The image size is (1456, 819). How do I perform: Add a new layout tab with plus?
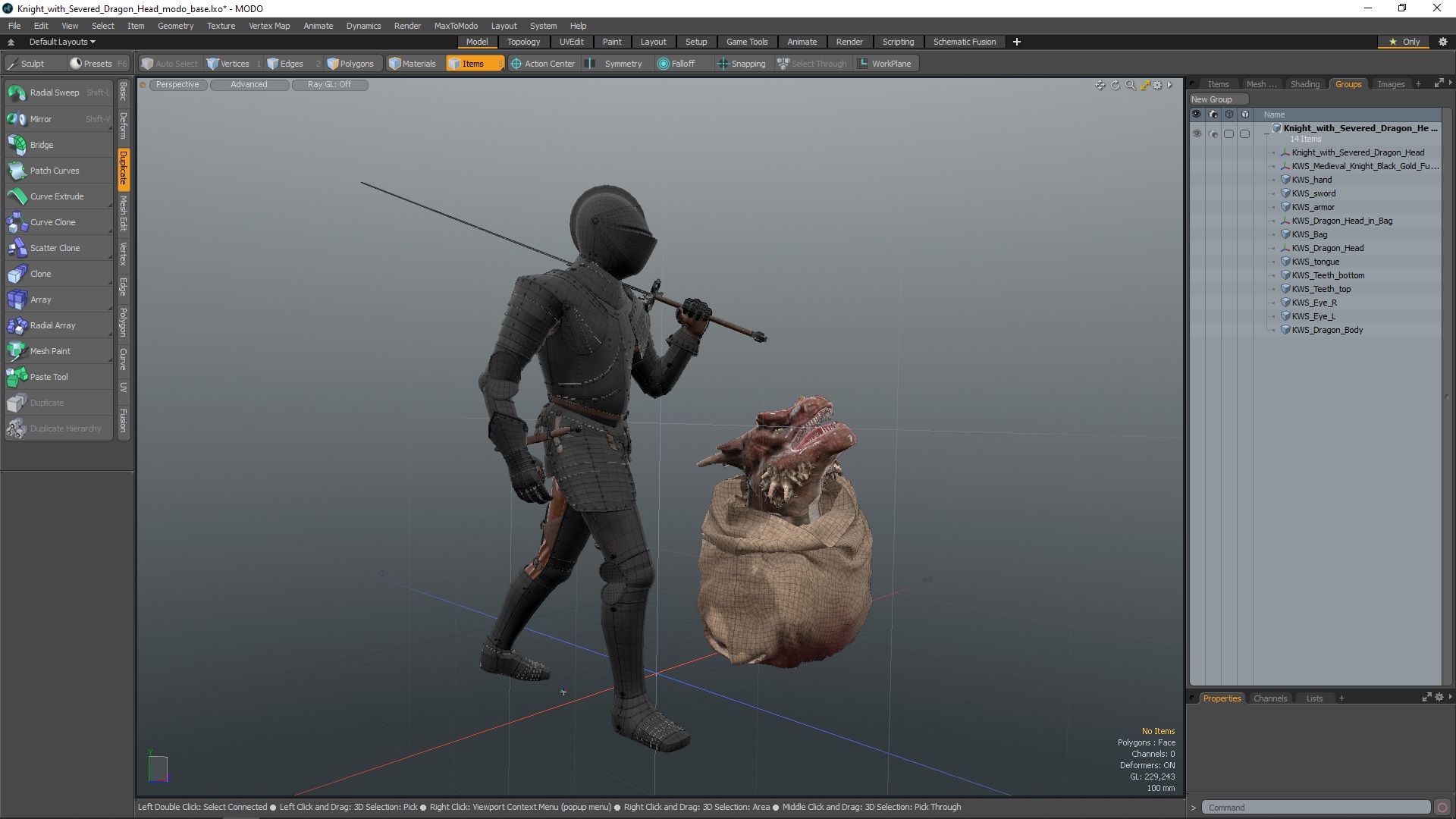(1017, 42)
